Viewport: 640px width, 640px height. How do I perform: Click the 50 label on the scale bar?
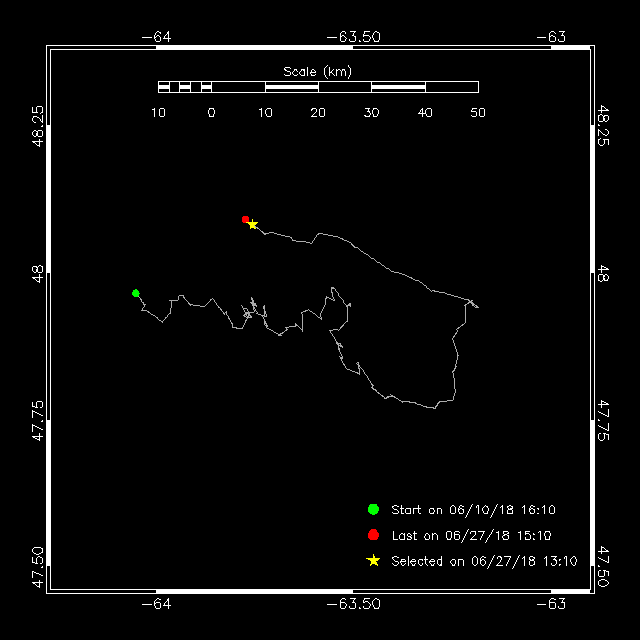click(x=478, y=113)
